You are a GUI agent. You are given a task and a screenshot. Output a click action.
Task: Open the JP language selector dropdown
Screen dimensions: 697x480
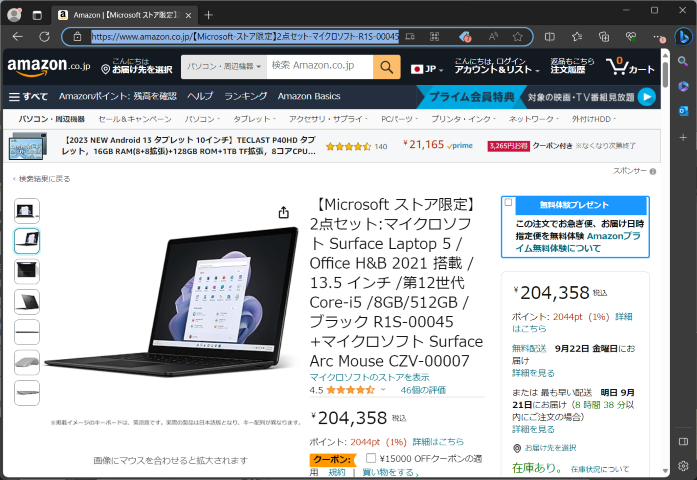427,69
